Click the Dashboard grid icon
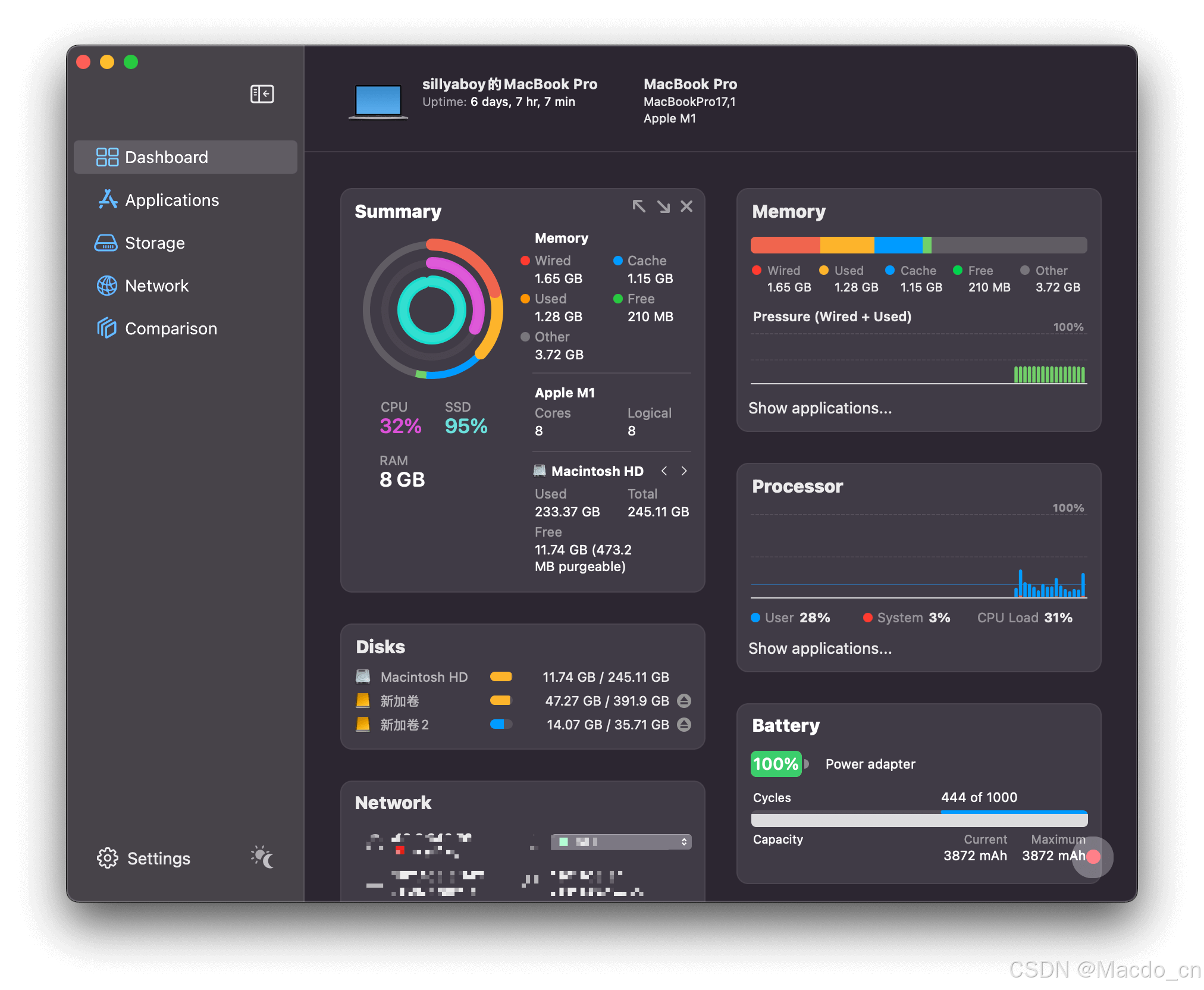This screenshot has height=990, width=1204. coord(107,157)
